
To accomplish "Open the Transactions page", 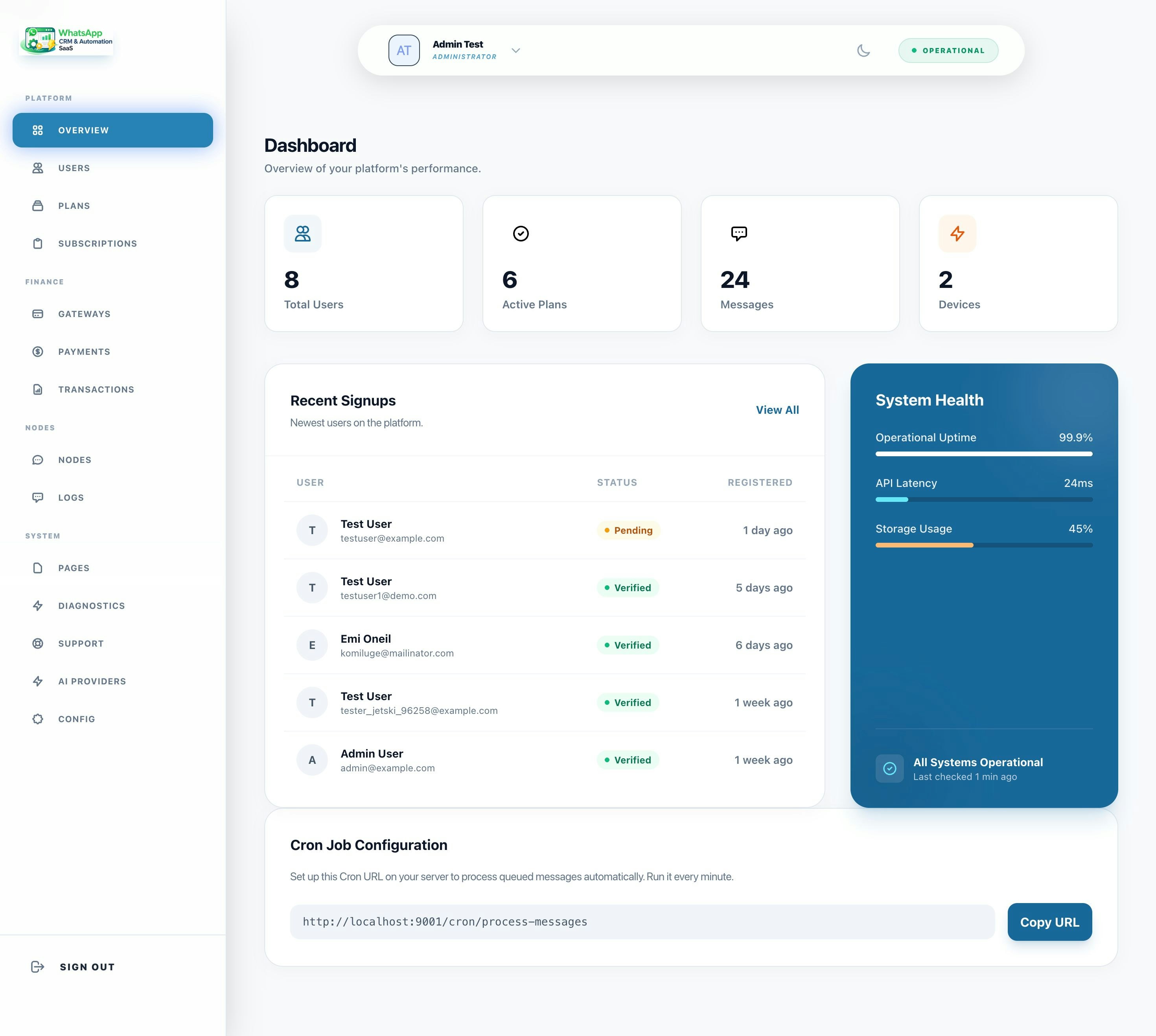I will pyautogui.click(x=113, y=389).
